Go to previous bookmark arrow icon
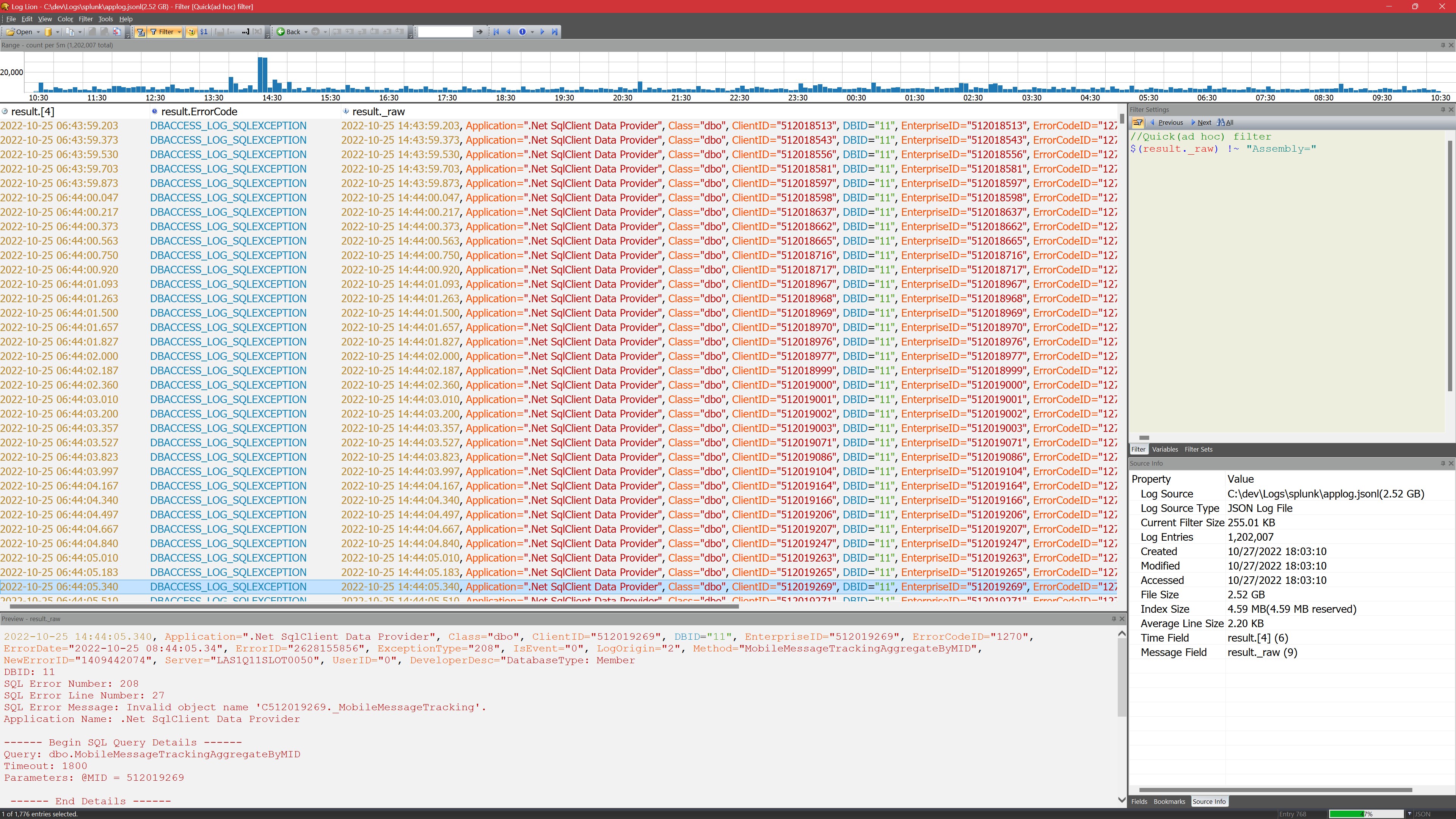Image resolution: width=1456 pixels, height=819 pixels. 509,31
